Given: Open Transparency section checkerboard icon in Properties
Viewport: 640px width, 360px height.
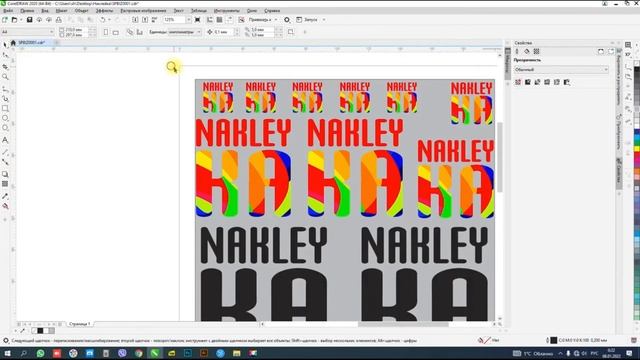Looking at the screenshot, I should coord(536,51).
